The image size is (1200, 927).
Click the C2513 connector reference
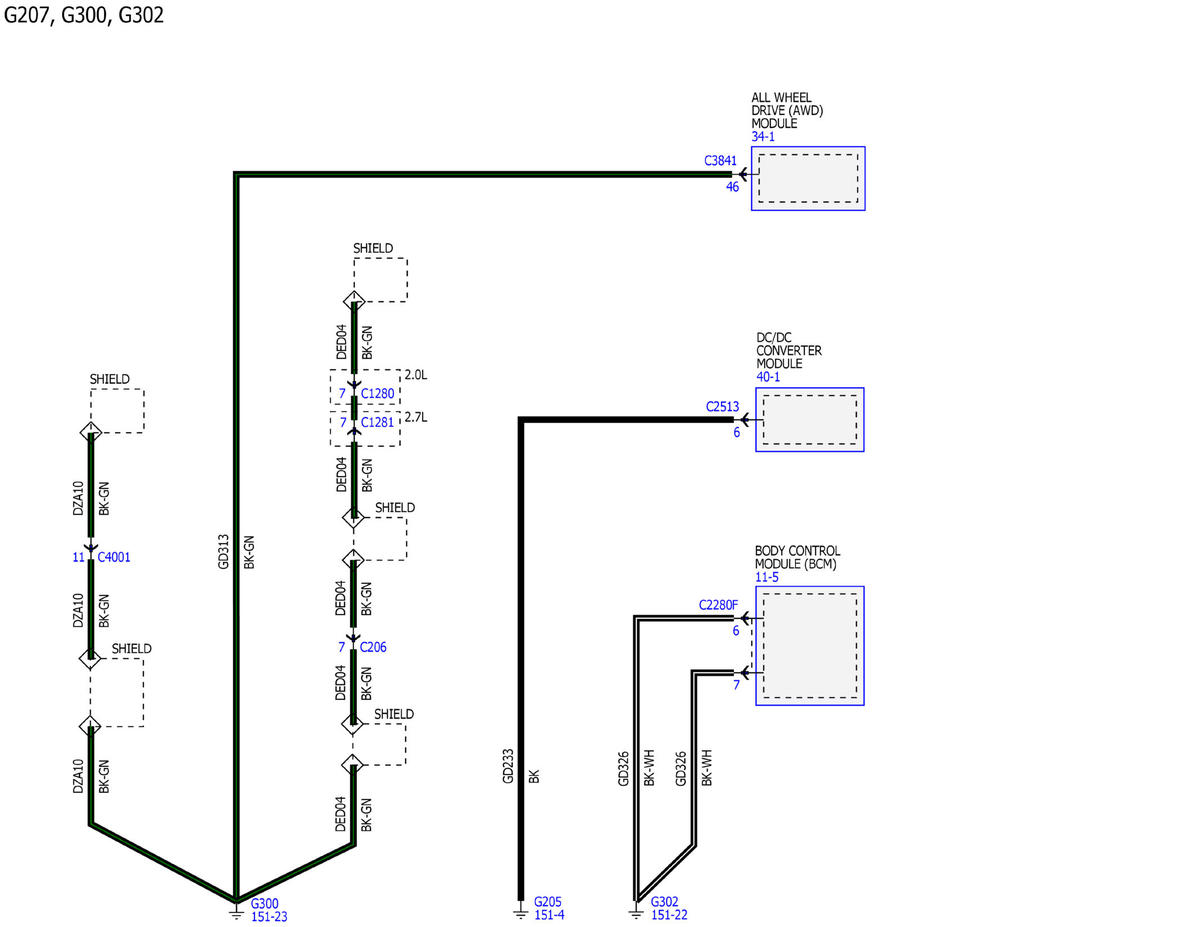(722, 406)
